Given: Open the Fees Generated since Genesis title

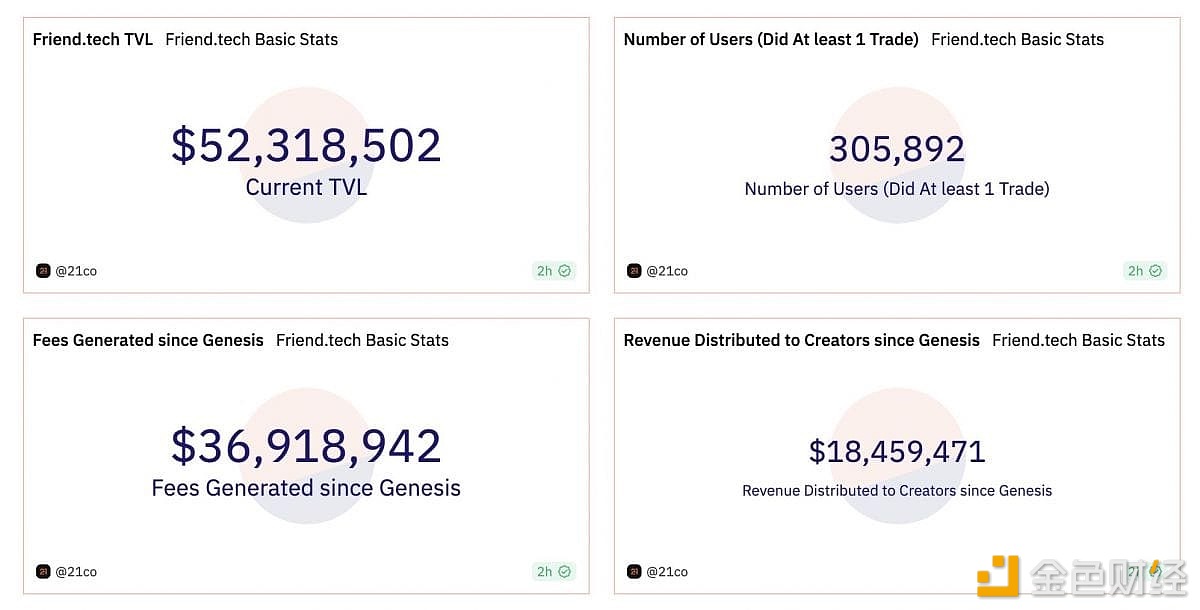Looking at the screenshot, I should coord(148,341).
